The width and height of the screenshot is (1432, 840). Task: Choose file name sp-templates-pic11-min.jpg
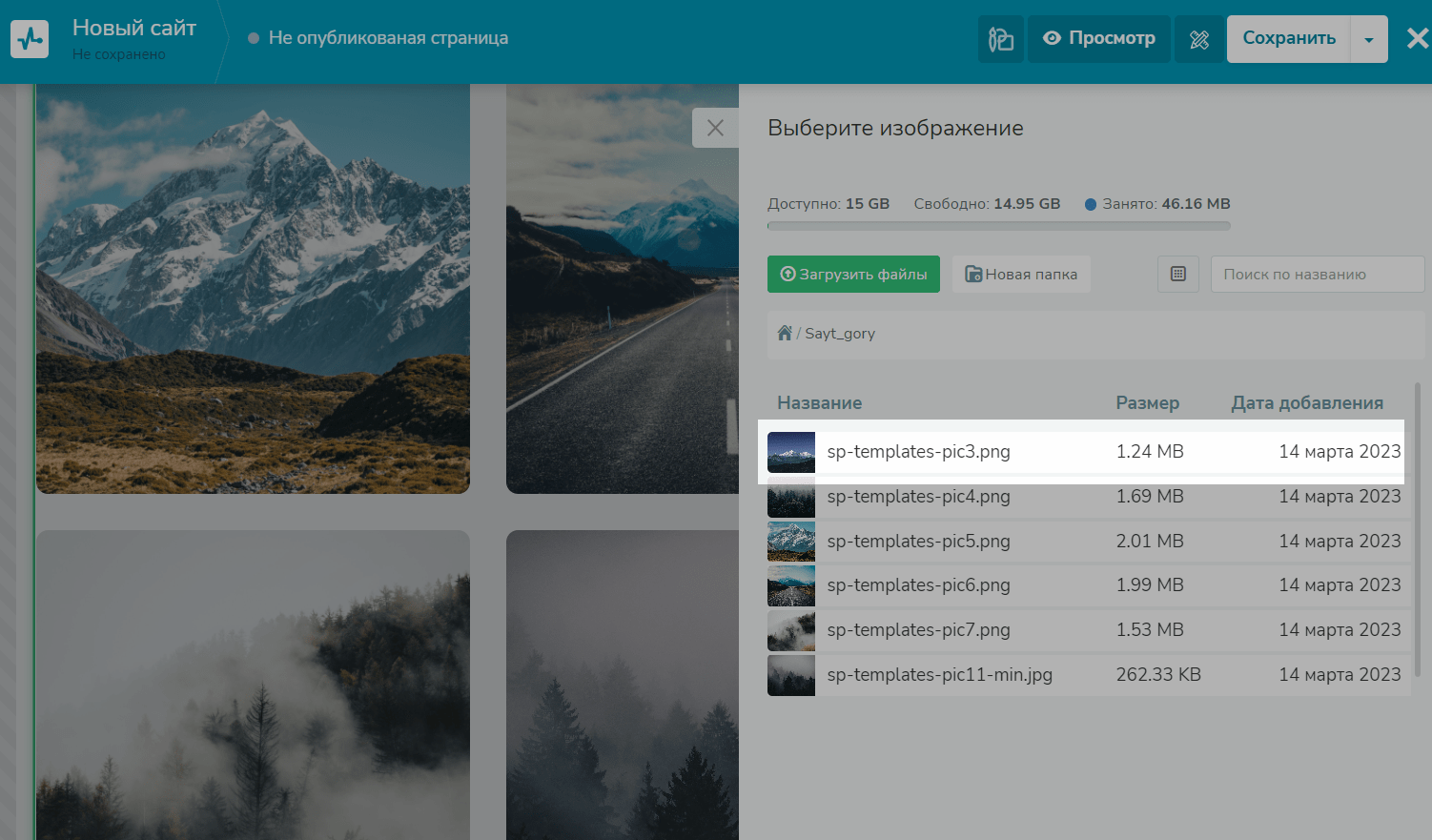coord(940,675)
